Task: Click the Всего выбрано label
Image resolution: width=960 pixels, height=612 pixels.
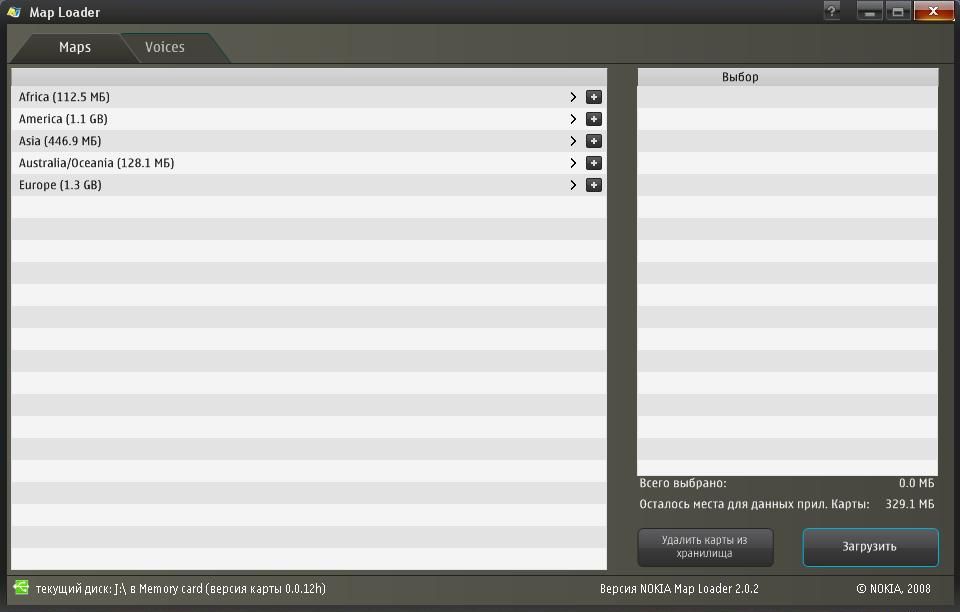Action: coord(683,483)
